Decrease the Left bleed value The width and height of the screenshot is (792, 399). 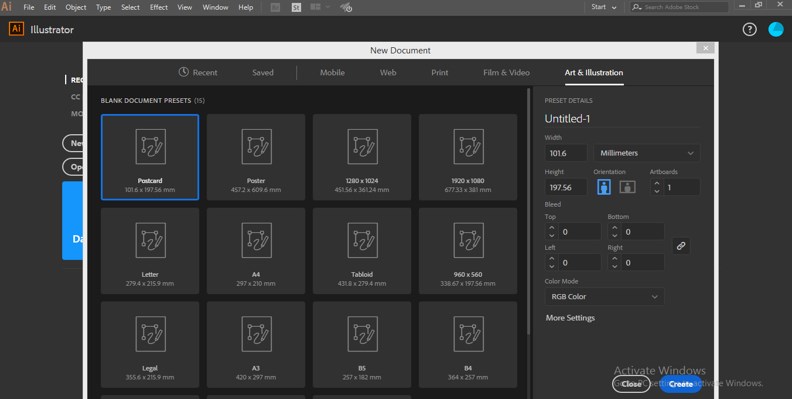(552, 267)
